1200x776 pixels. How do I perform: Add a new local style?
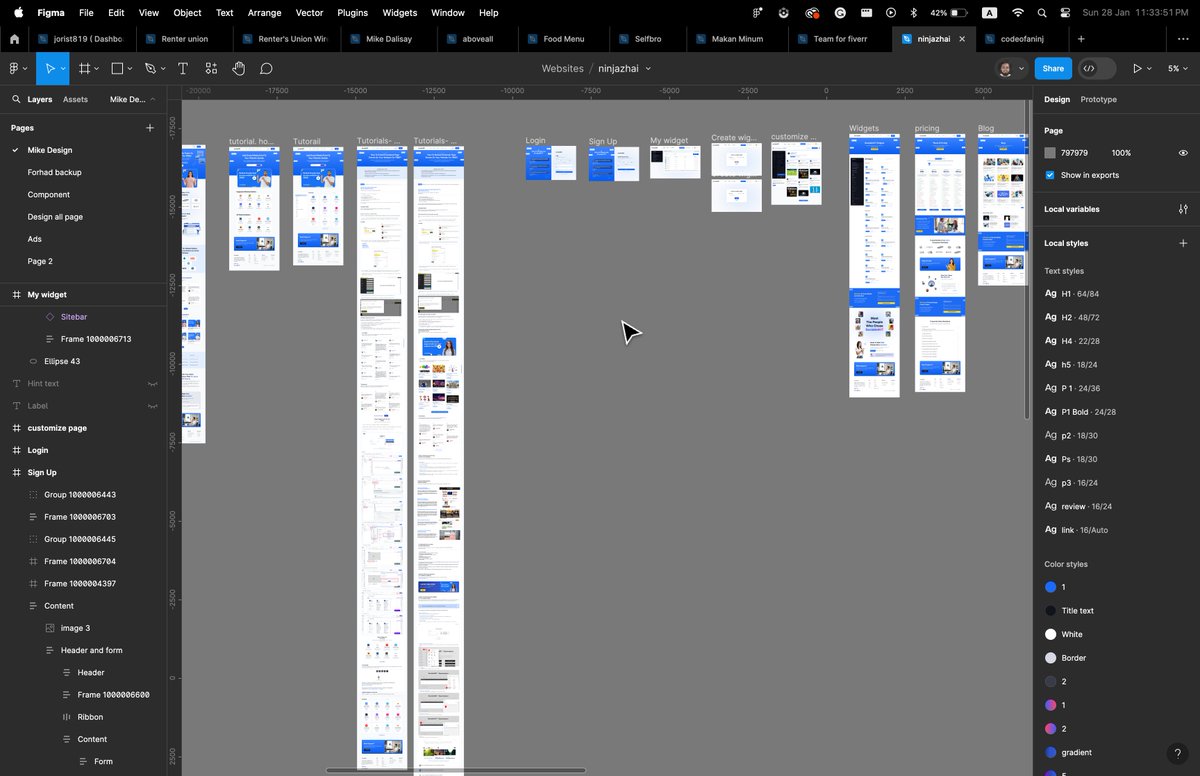point(1183,243)
